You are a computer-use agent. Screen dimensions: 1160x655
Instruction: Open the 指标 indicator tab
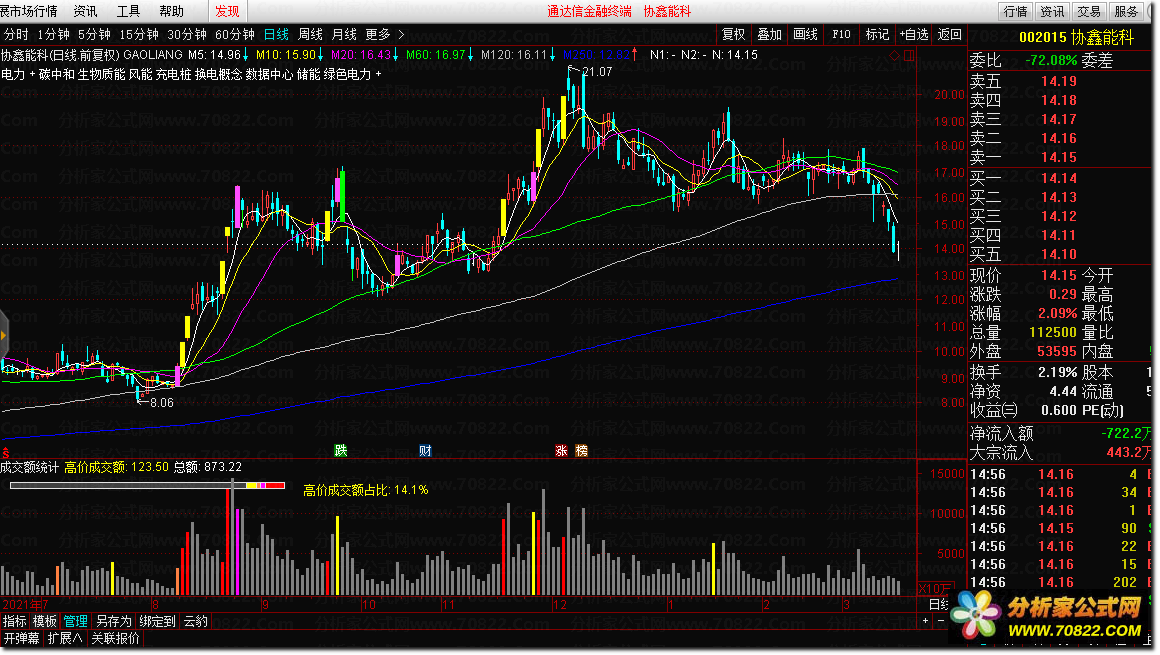(x=14, y=622)
